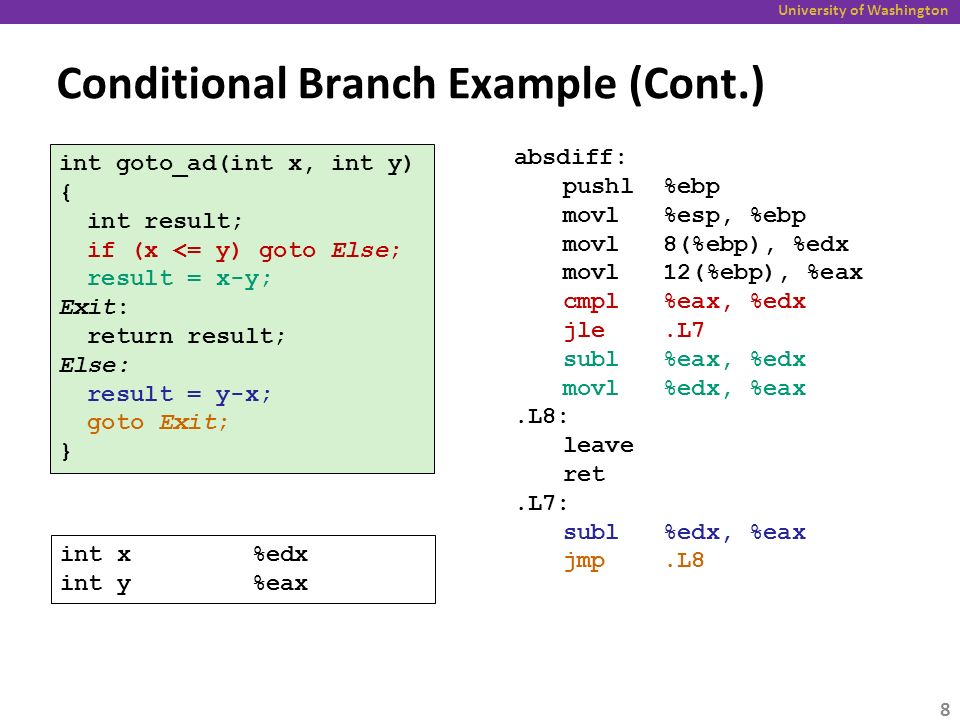The width and height of the screenshot is (960, 720).
Task: Click the red 'if (x <= y) goto Else;' line
Action: tap(244, 250)
